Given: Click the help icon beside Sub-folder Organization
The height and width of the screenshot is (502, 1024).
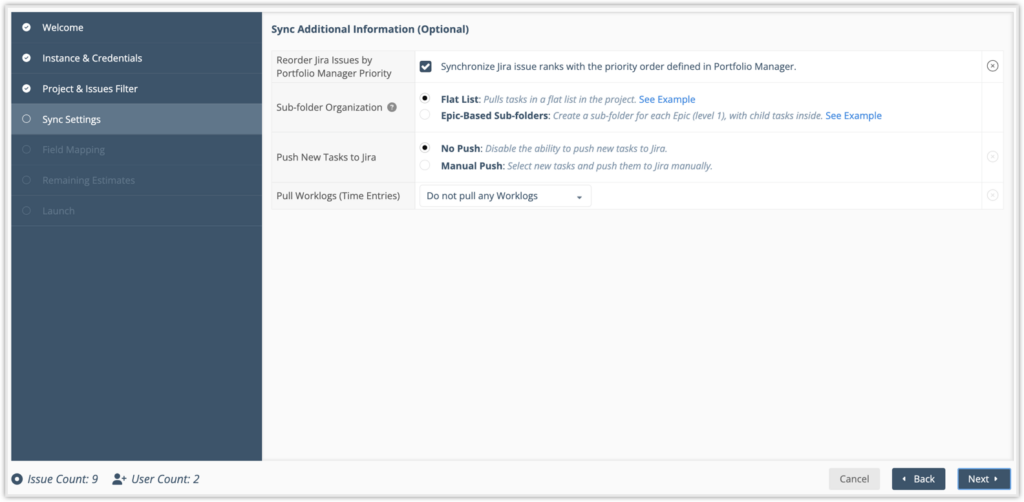Looking at the screenshot, I should (392, 108).
